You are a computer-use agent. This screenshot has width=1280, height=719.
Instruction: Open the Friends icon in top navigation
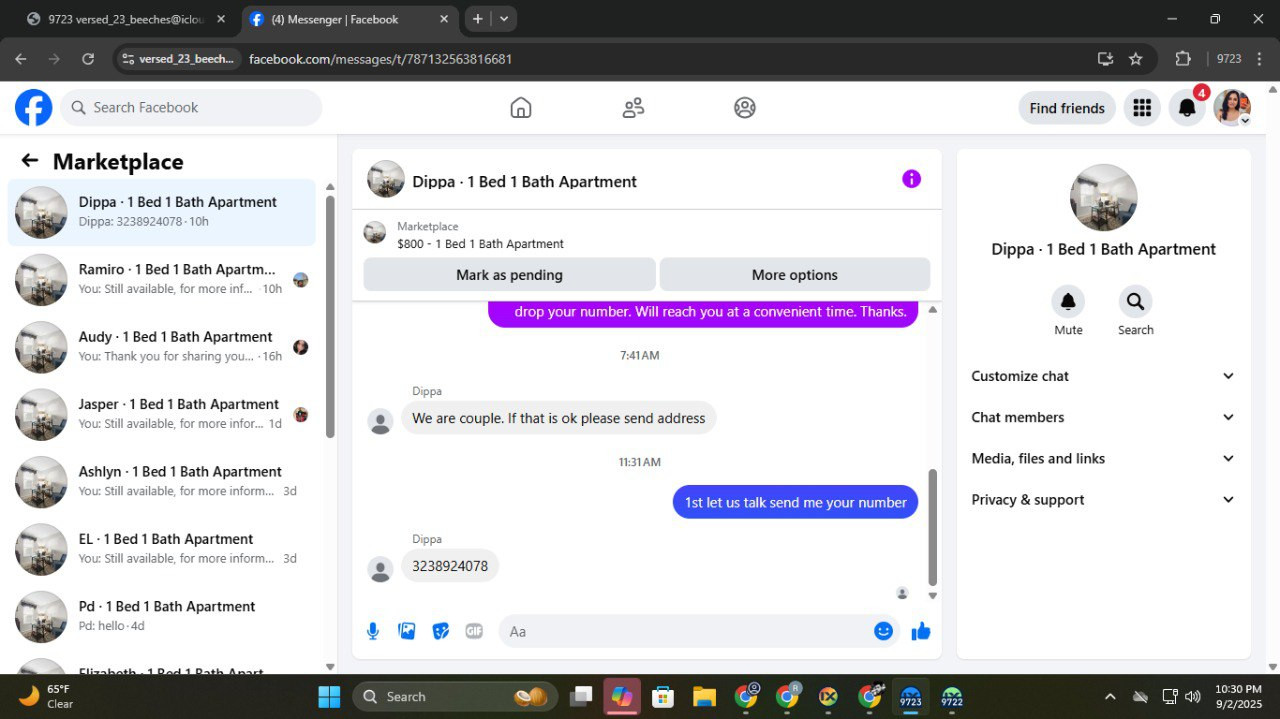[633, 107]
